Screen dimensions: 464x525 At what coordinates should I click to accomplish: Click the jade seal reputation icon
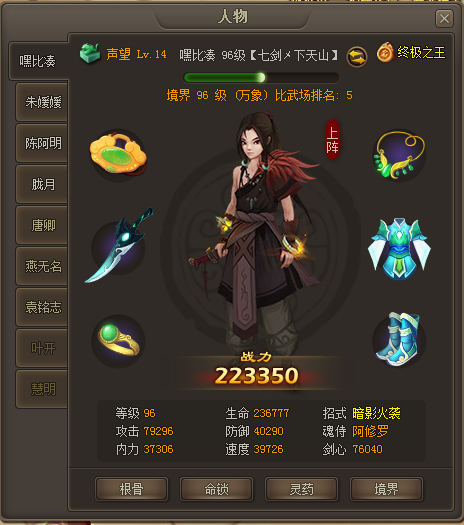[90, 53]
